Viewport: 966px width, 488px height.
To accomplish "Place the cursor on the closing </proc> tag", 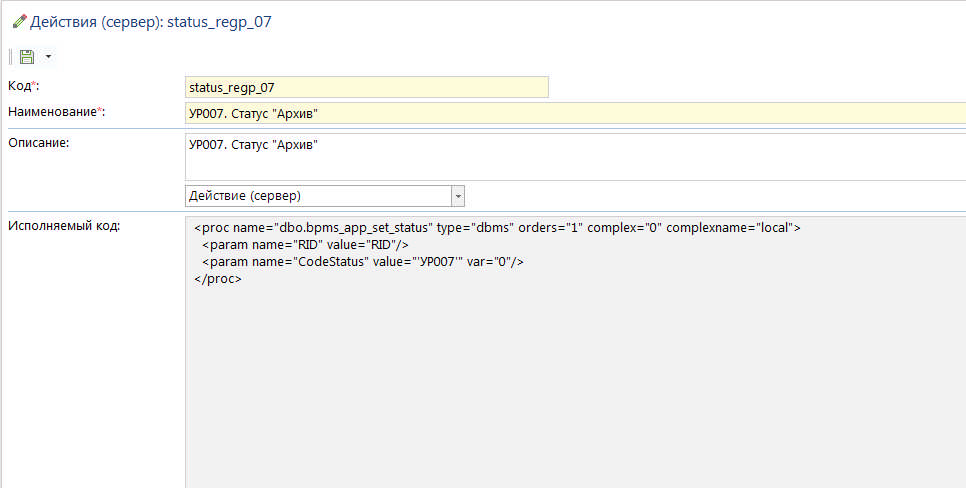I will (218, 278).
